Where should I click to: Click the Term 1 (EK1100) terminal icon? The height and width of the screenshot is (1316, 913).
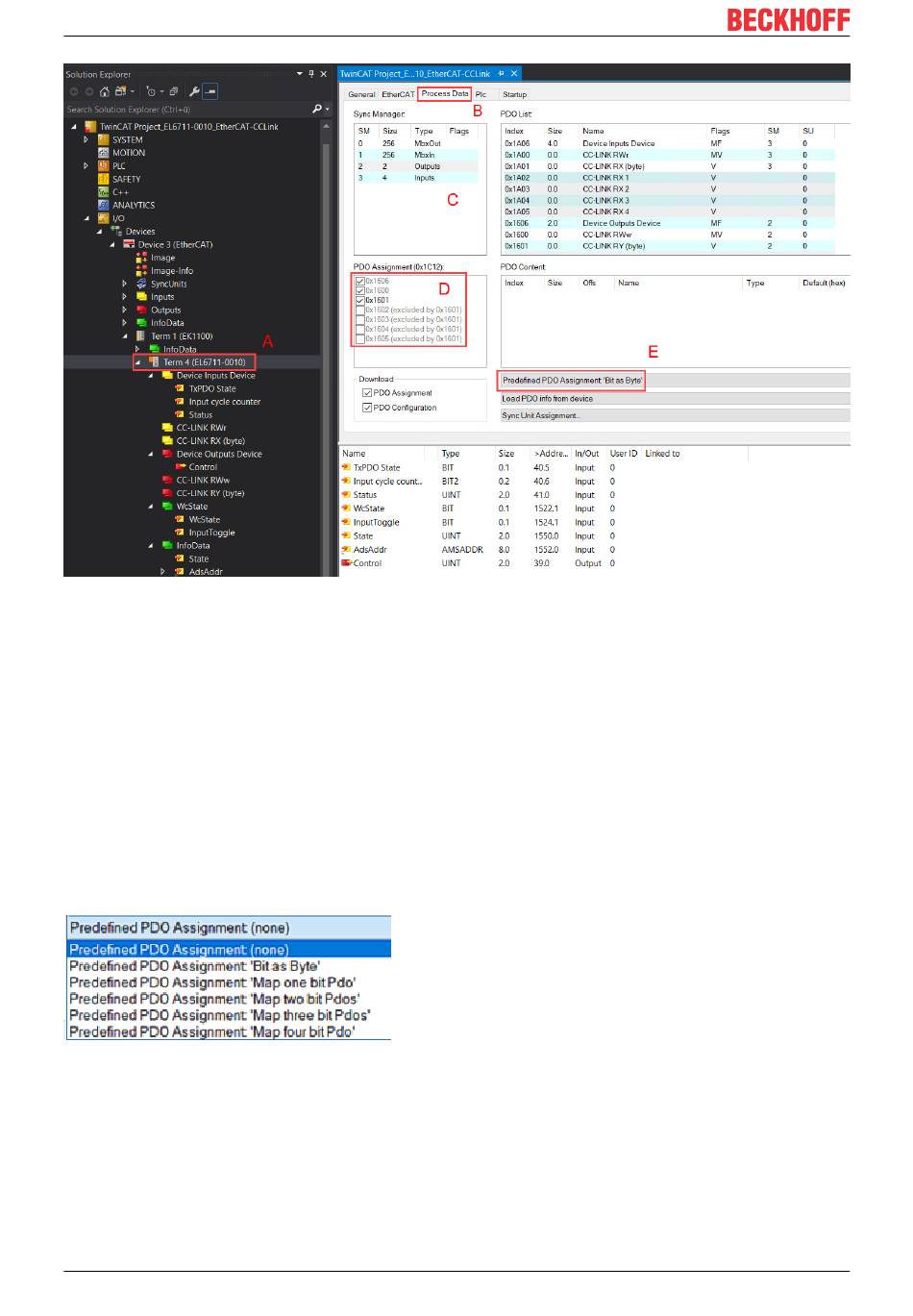click(141, 336)
